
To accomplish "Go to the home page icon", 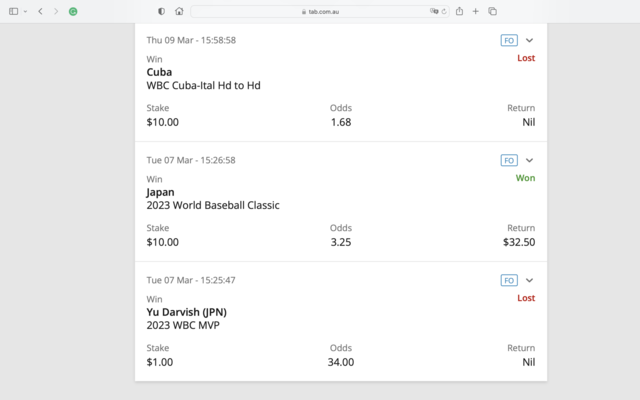I will point(179,11).
